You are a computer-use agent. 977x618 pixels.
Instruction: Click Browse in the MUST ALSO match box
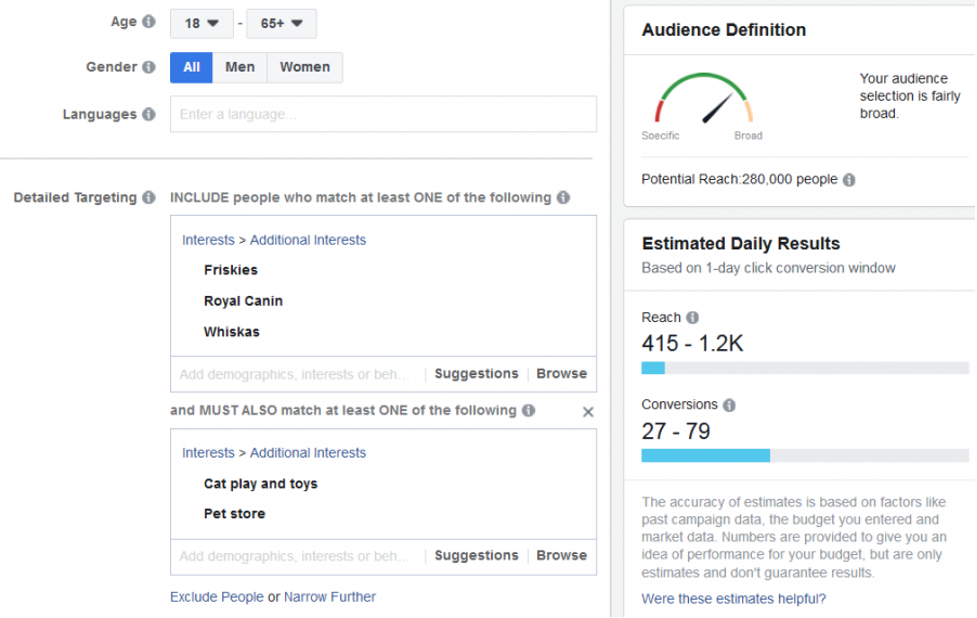[x=561, y=556]
